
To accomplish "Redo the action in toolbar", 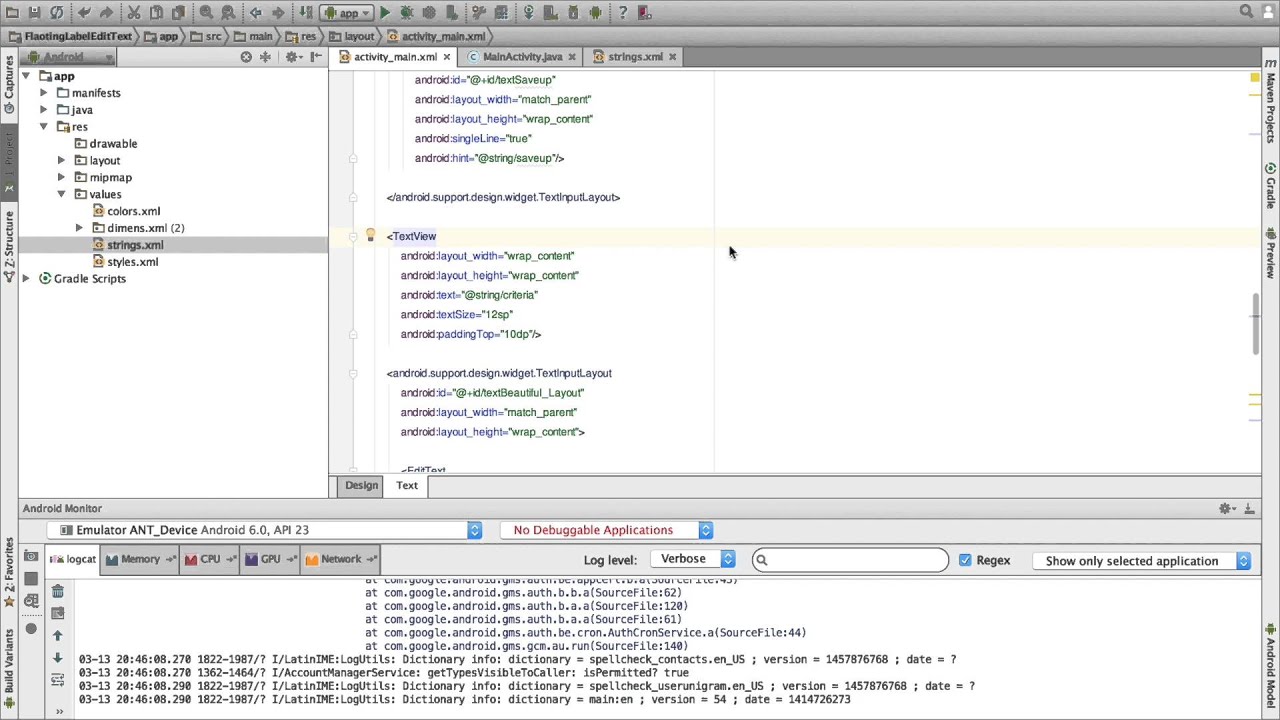I will pyautogui.click(x=106, y=13).
